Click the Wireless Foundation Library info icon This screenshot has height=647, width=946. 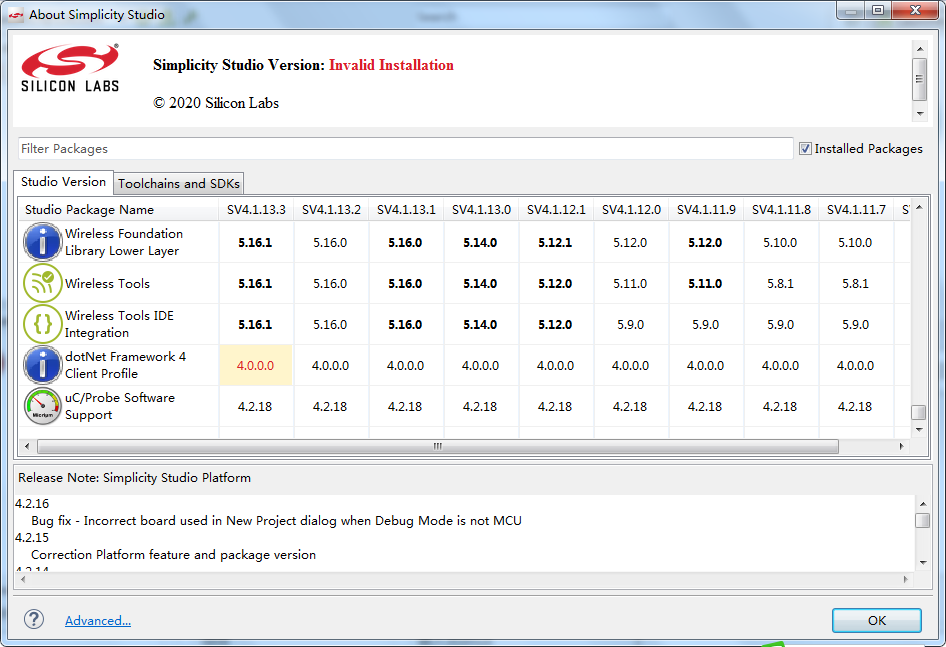pyautogui.click(x=43, y=242)
